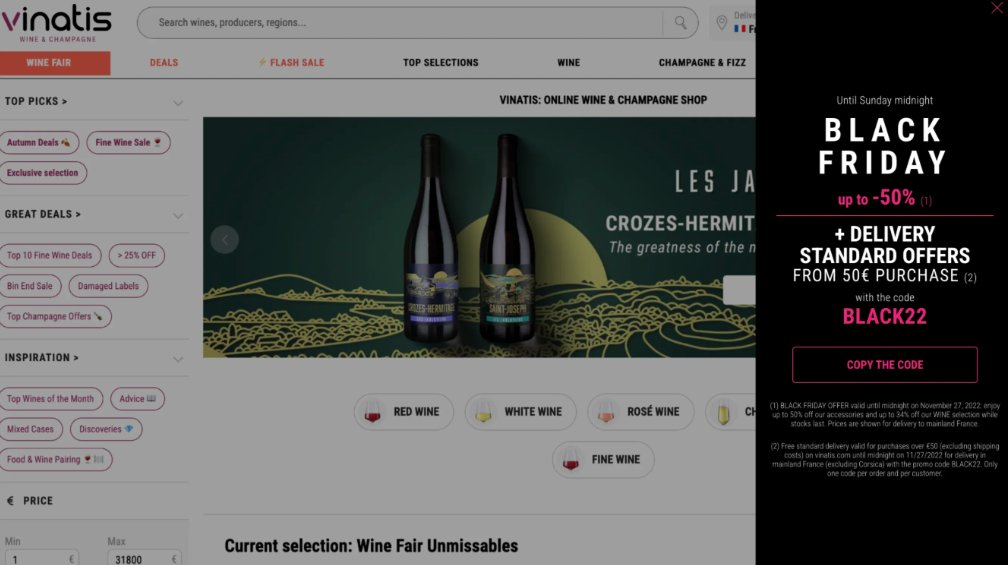Click the Max price input field
The height and width of the screenshot is (565, 1008).
pyautogui.click(x=144, y=559)
